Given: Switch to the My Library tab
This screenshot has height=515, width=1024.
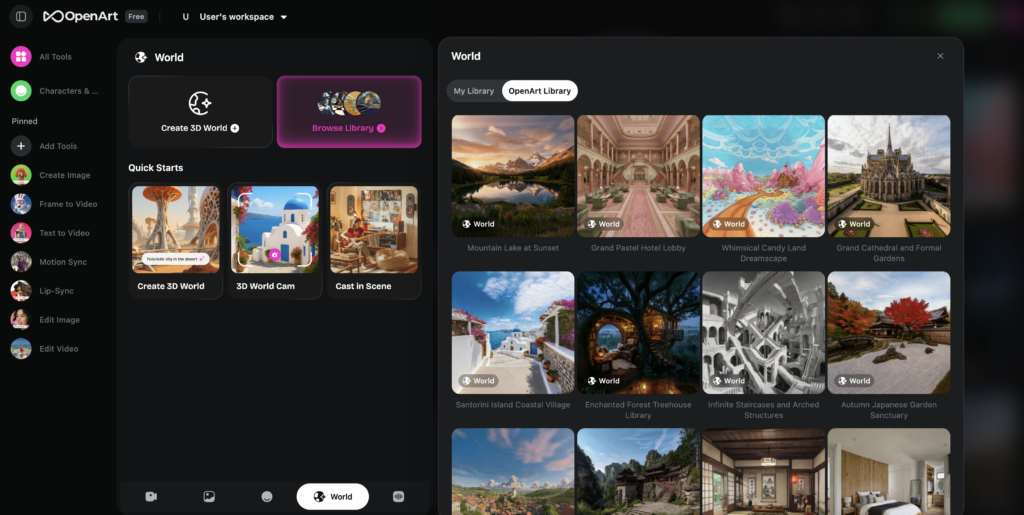Looking at the screenshot, I should point(474,91).
